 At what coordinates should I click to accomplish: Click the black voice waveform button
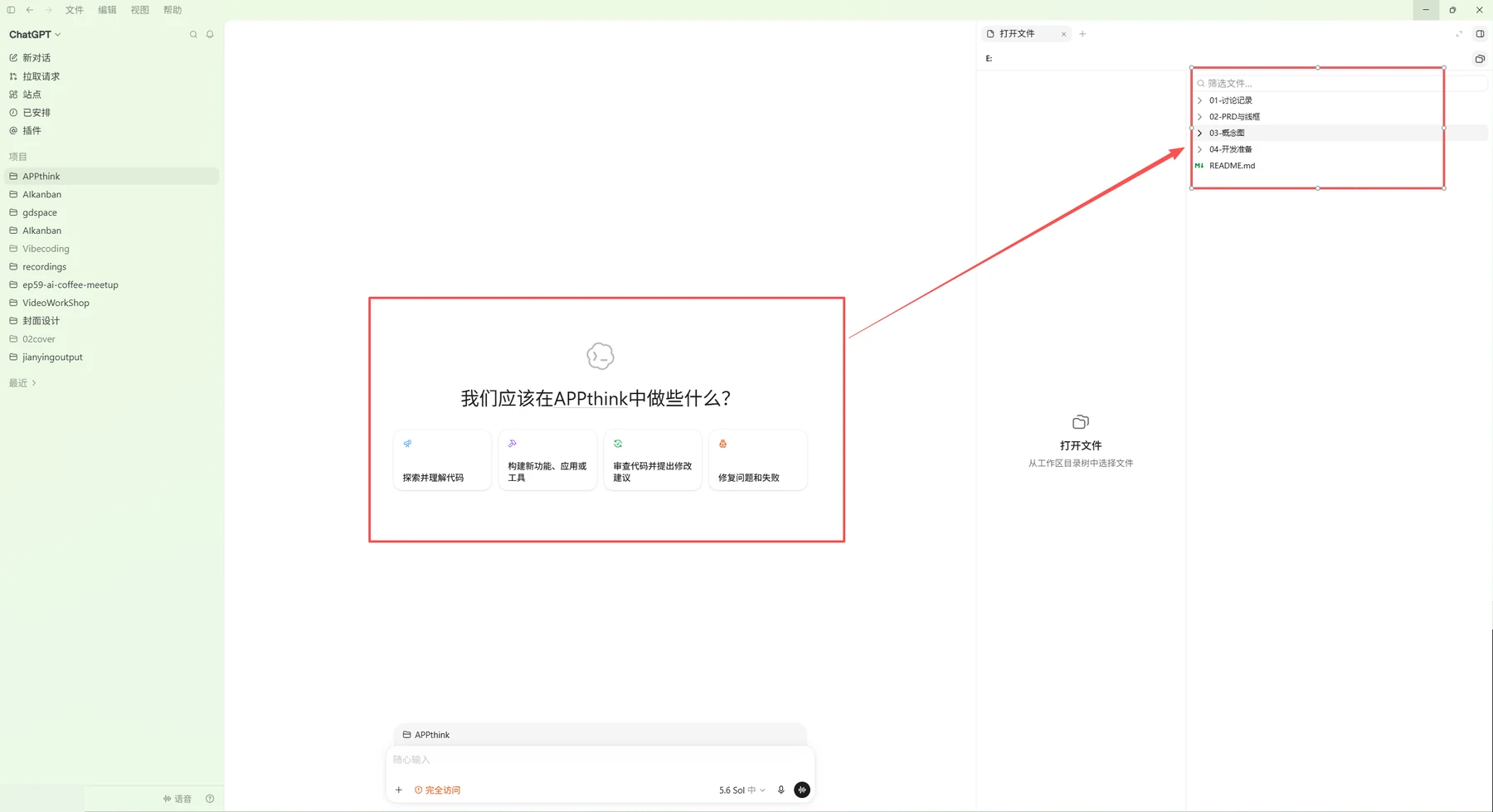point(802,790)
